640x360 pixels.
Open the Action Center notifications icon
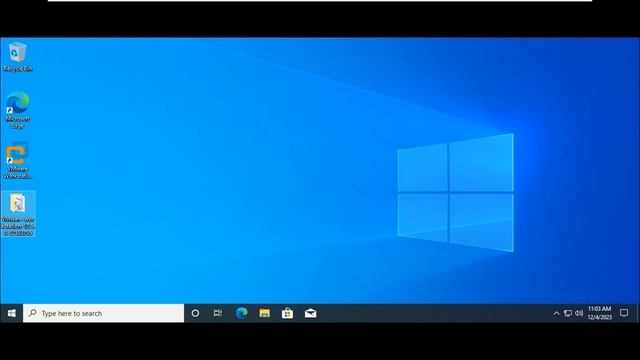624,313
